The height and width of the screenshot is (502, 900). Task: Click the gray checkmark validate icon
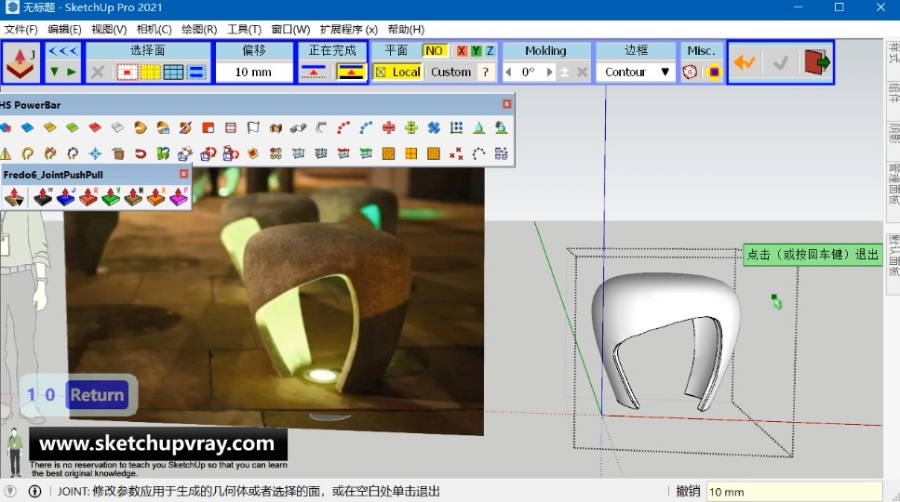point(780,63)
